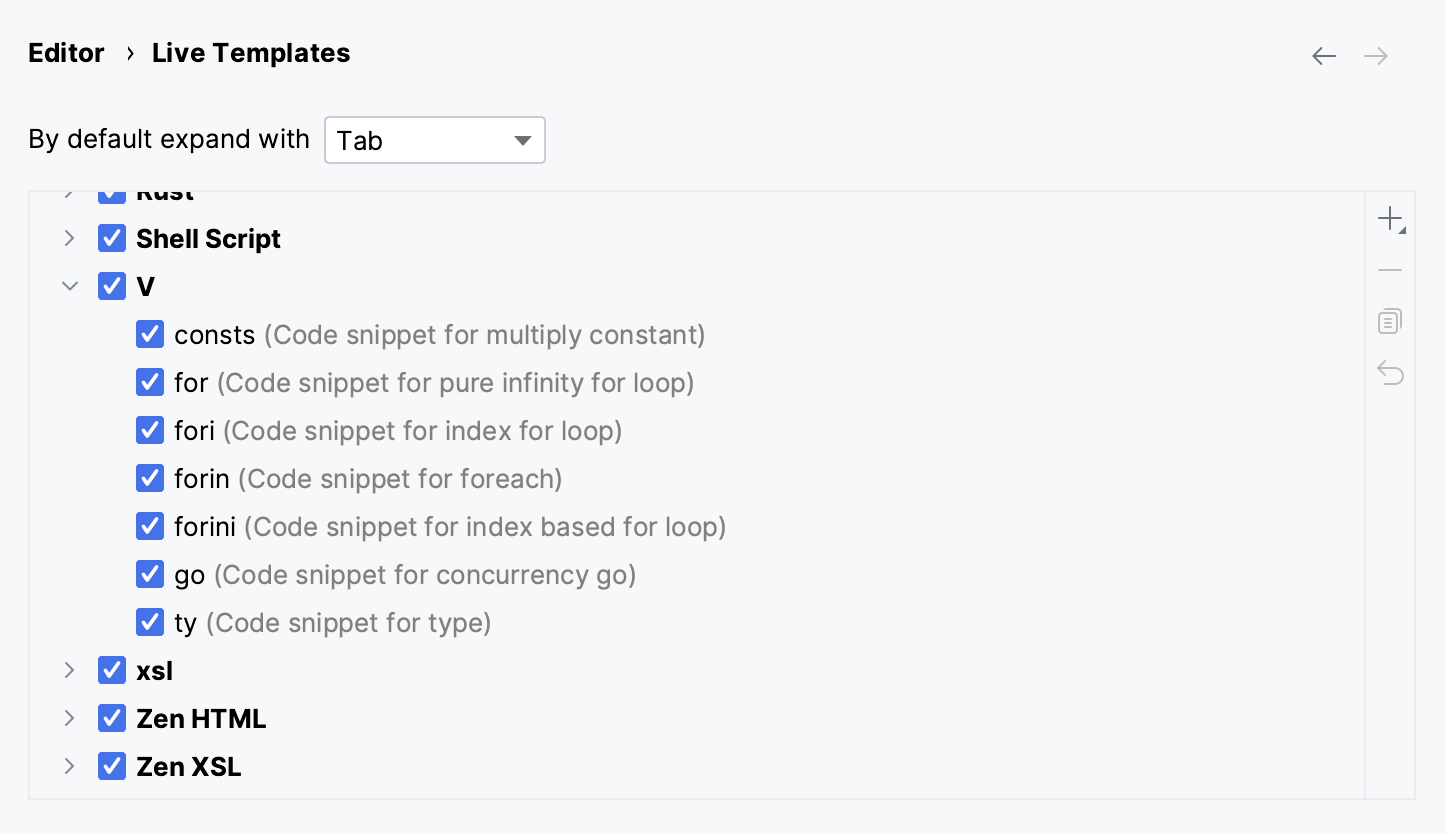Uncheck the fori template
The width and height of the screenshot is (1446, 834).
click(149, 430)
